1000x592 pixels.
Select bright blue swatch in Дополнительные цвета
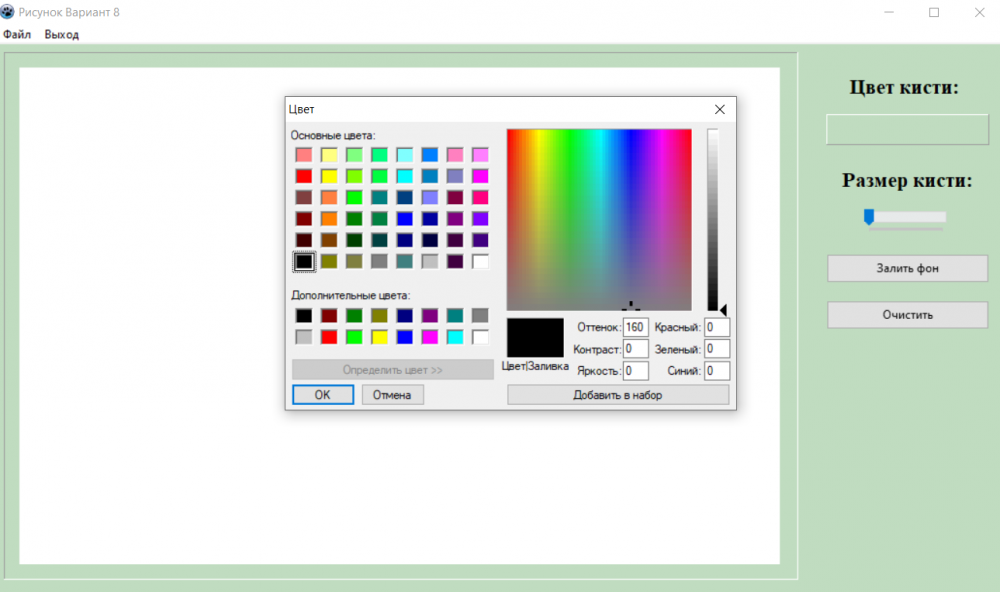(404, 337)
